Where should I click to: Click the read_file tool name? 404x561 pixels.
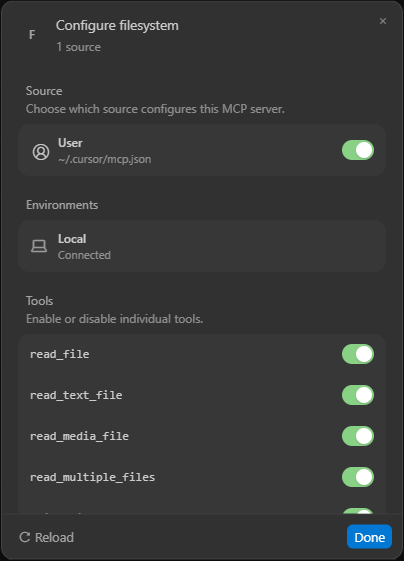[60, 354]
